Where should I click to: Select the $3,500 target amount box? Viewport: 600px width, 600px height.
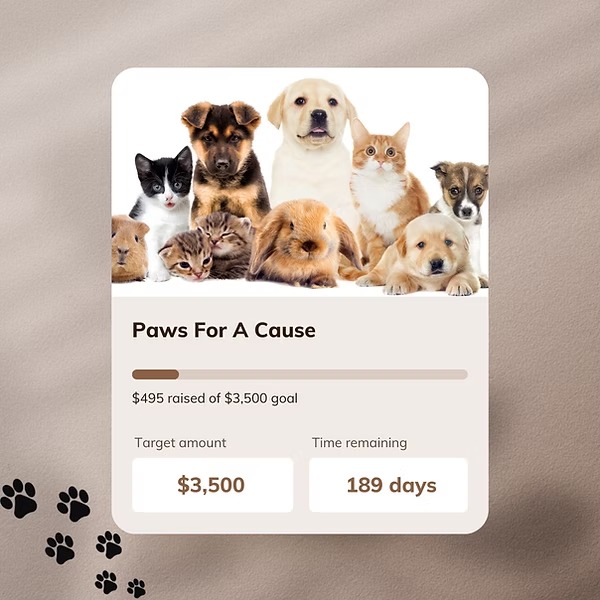coord(212,485)
